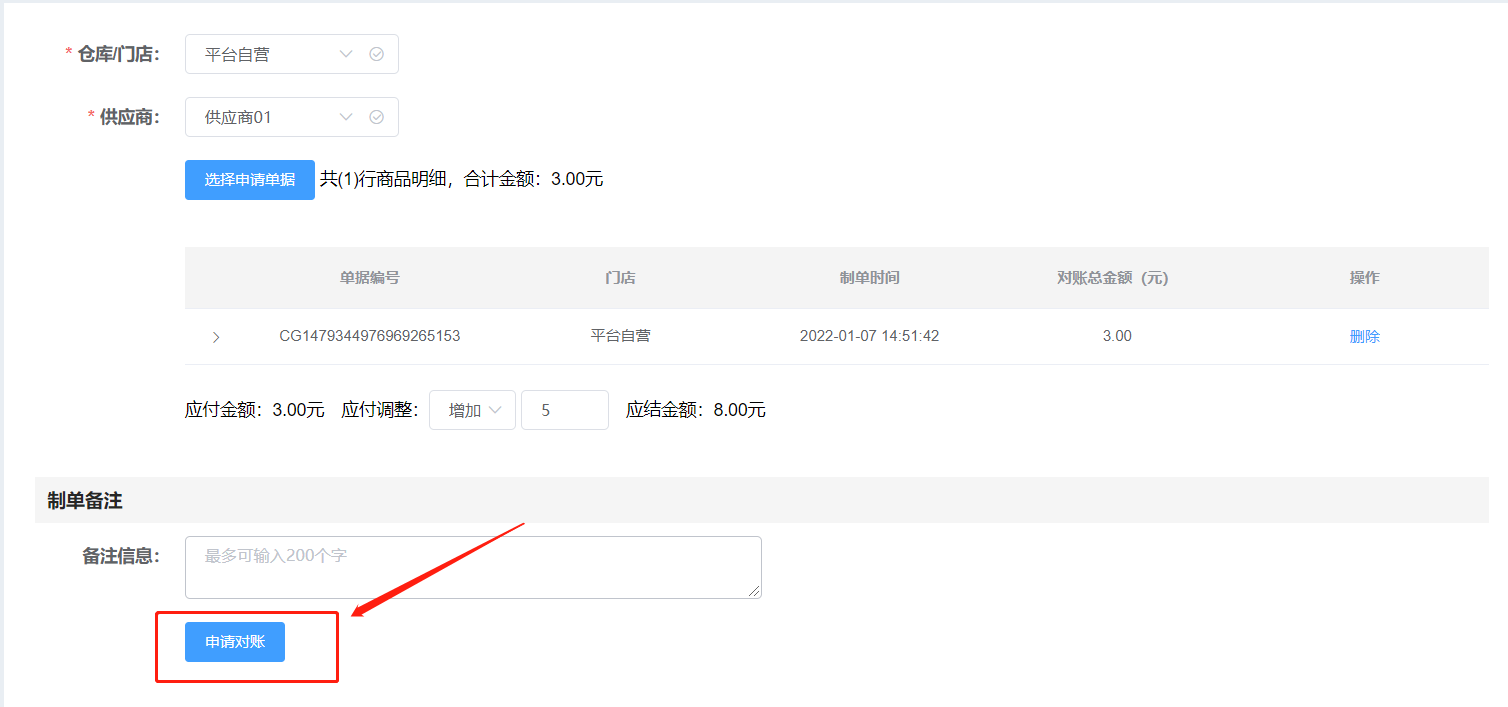Click the 供应商01 selected value text
Viewport: 1508px width, 707px height.
(238, 117)
